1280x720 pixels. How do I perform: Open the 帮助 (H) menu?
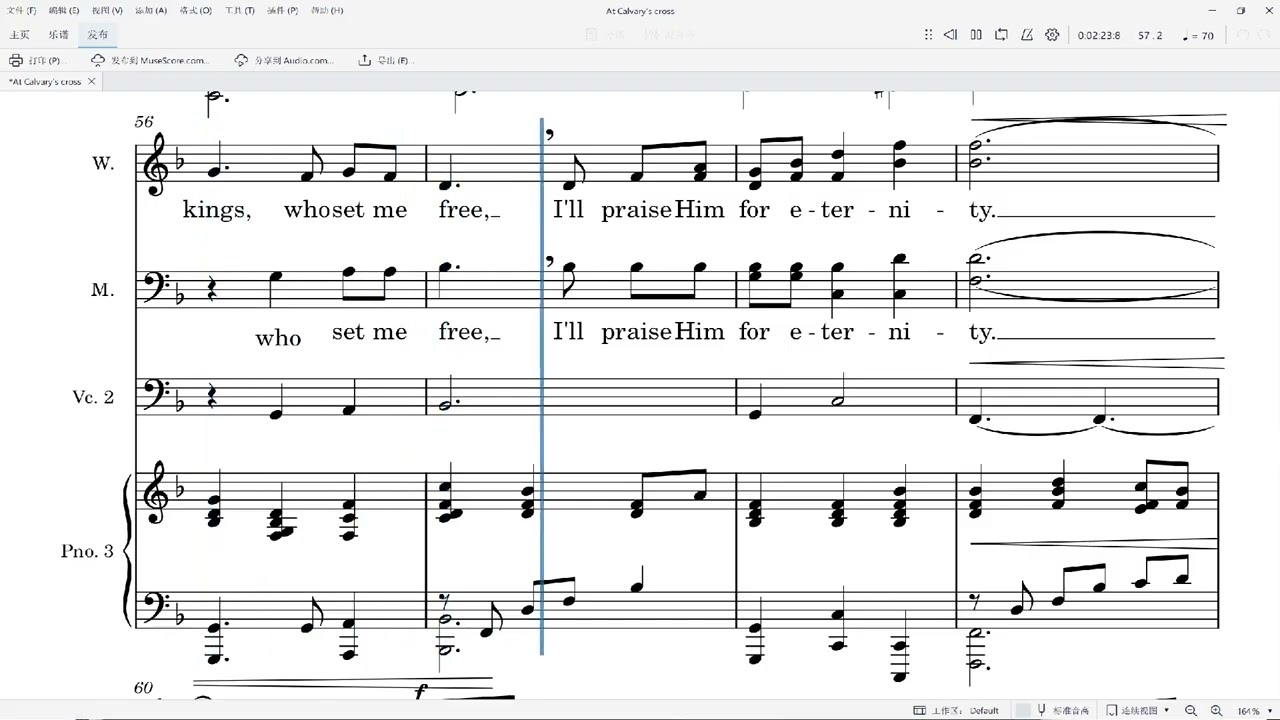(326, 10)
